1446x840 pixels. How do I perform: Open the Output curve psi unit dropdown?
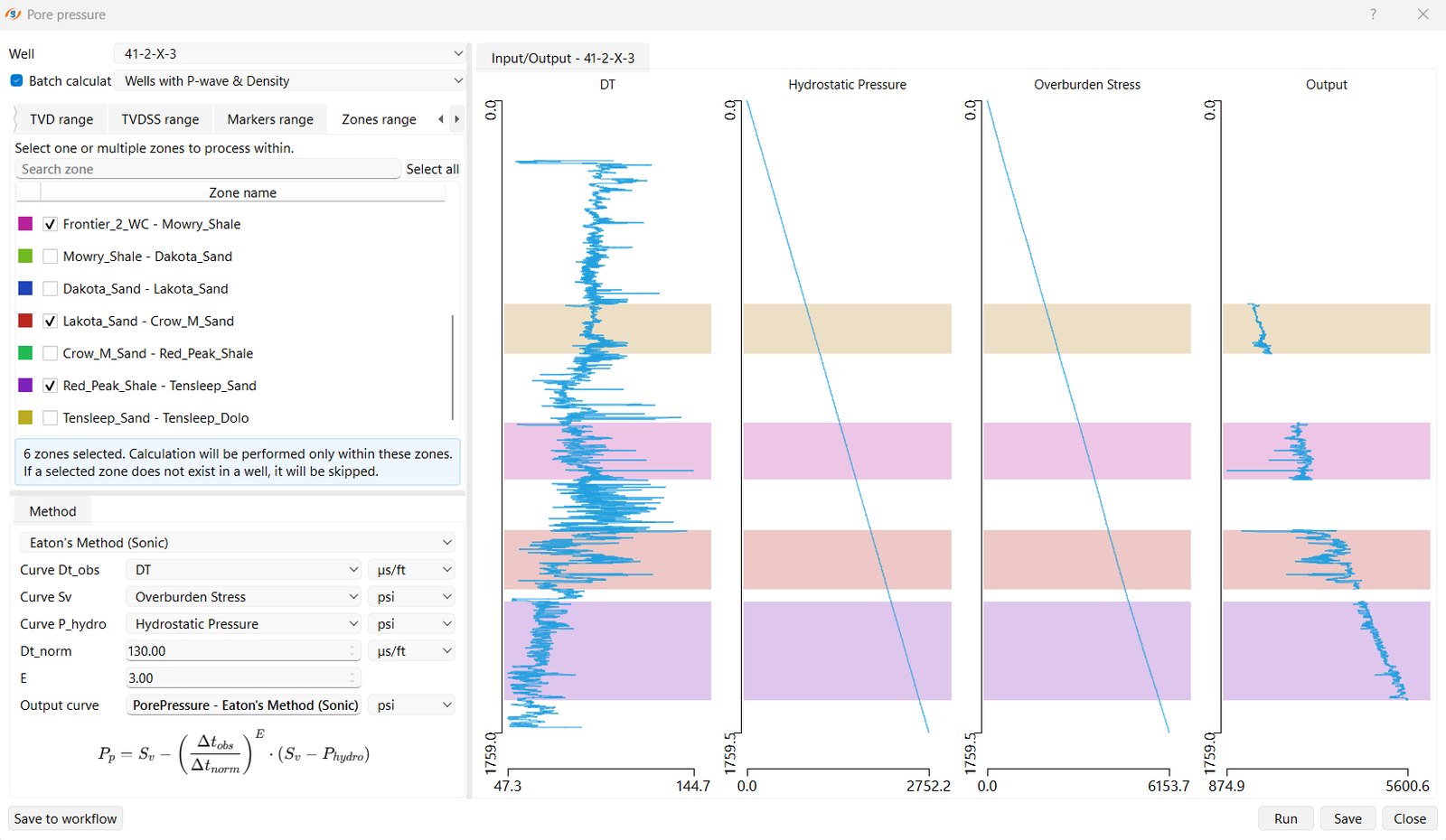411,705
